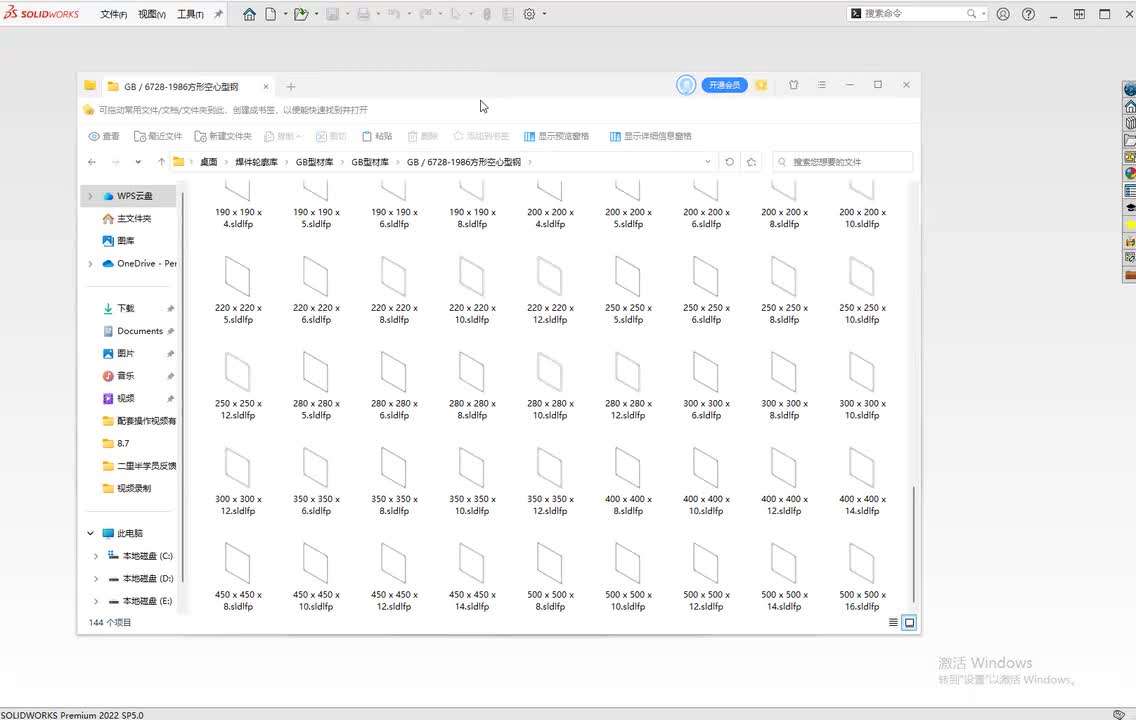Image resolution: width=1136 pixels, height=720 pixels.
Task: Go to 桌面 in breadcrumb path
Action: [x=209, y=162]
